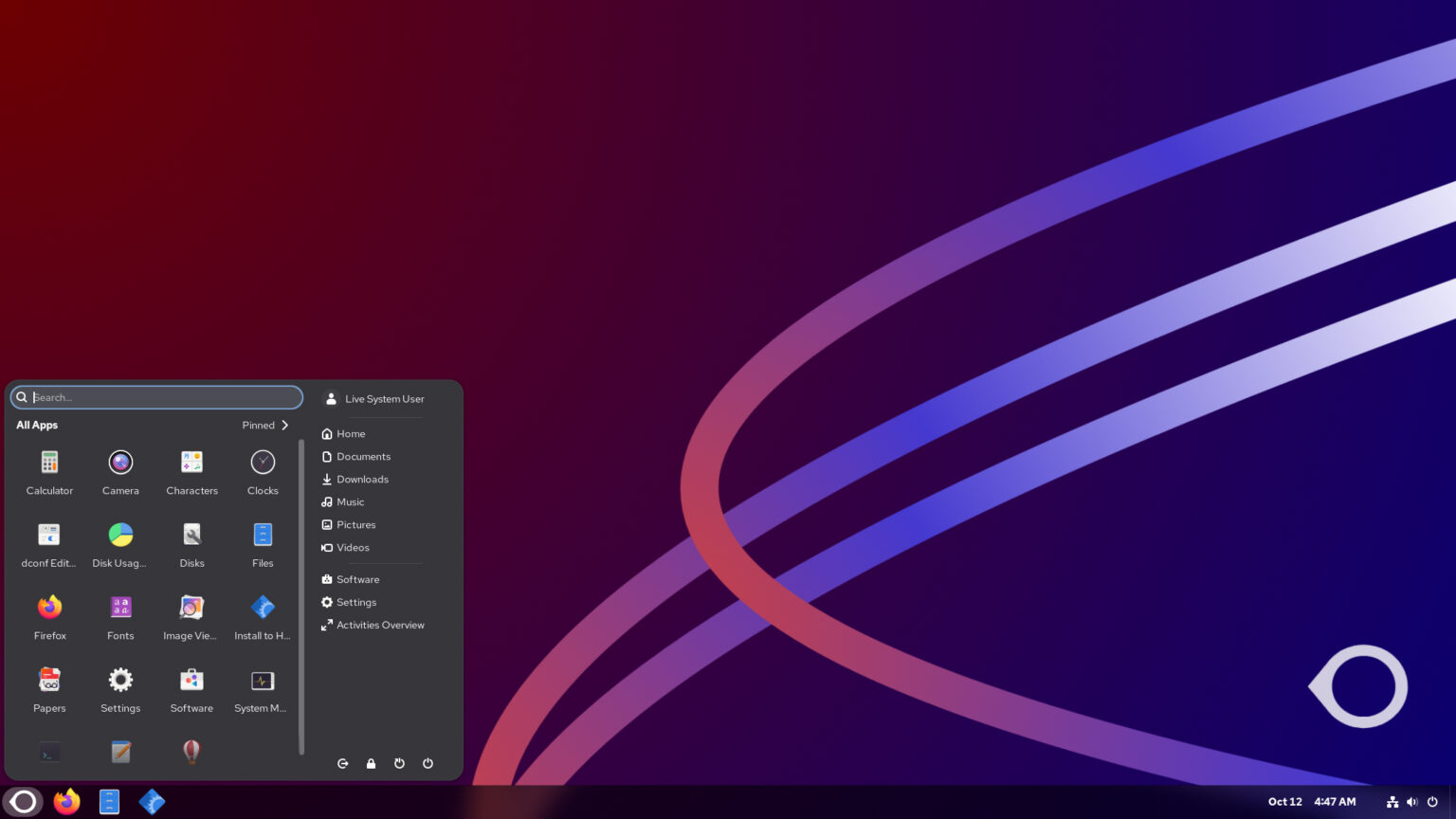Lock the screen using the padlock icon
1456x819 pixels.
coord(371,763)
